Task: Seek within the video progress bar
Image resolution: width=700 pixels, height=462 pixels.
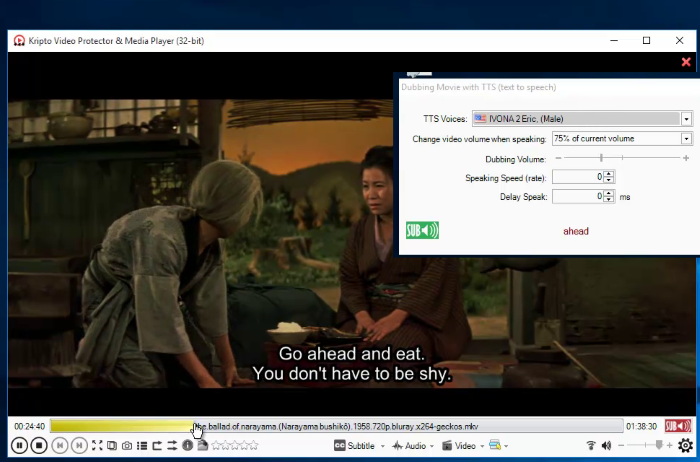Action: pyautogui.click(x=337, y=426)
